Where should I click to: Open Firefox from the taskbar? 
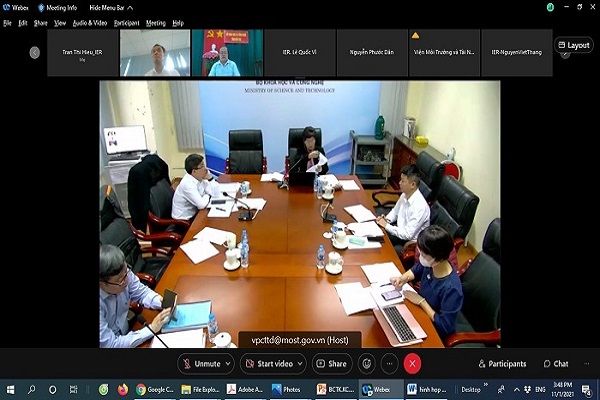click(123, 390)
